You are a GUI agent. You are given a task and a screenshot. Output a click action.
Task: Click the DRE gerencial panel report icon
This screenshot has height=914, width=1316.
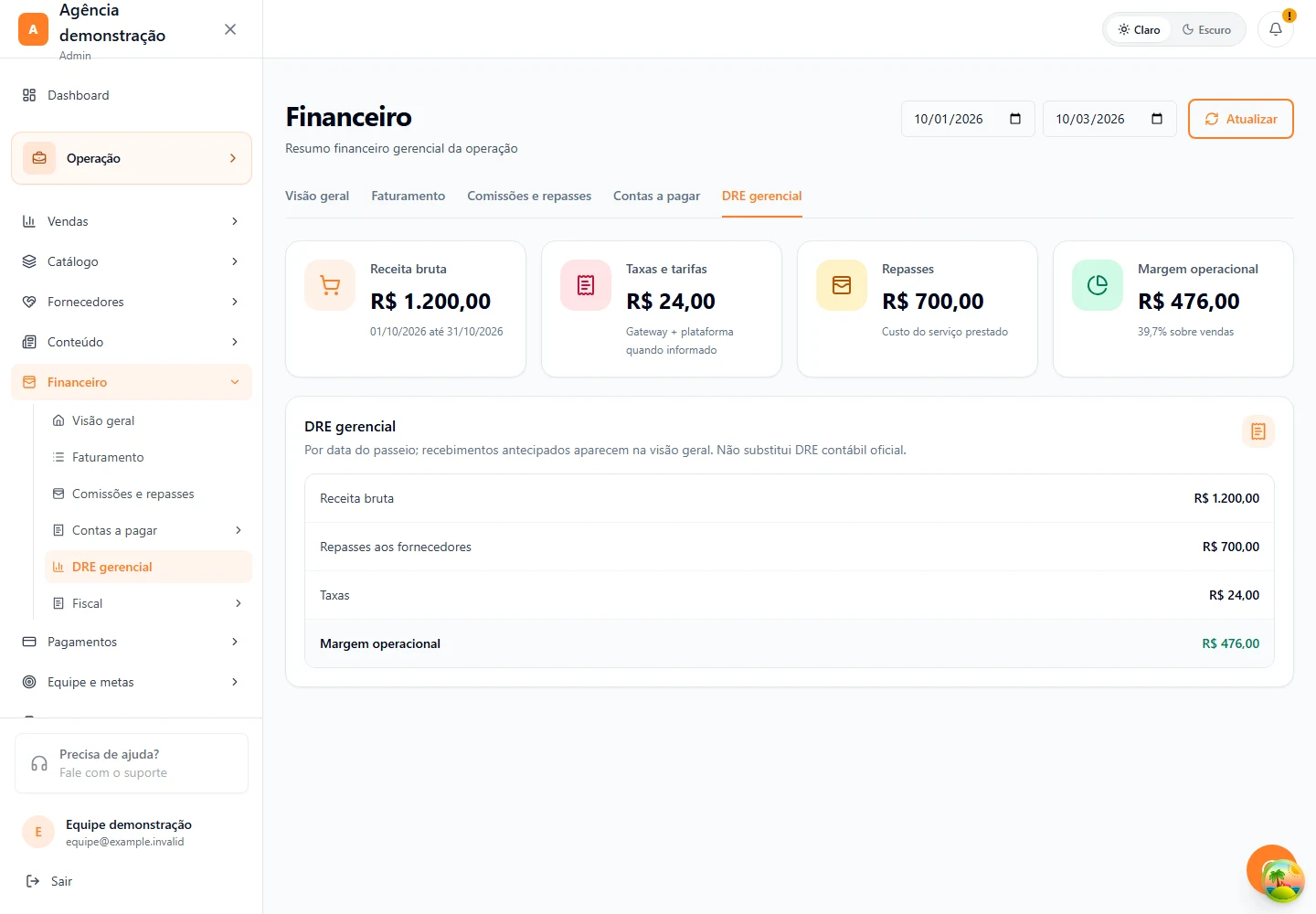1258,431
